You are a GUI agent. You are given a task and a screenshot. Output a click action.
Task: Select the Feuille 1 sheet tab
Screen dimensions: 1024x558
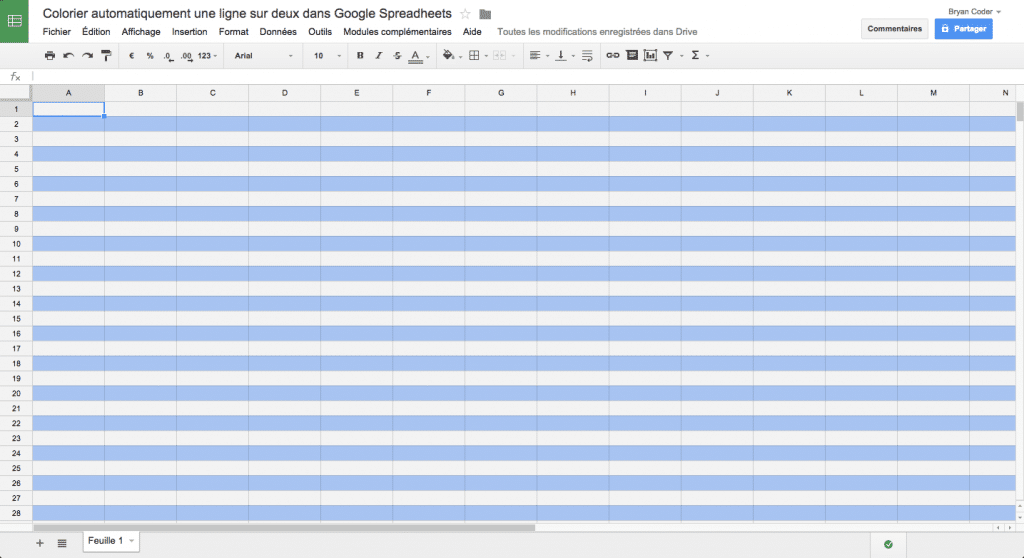pyautogui.click(x=111, y=541)
